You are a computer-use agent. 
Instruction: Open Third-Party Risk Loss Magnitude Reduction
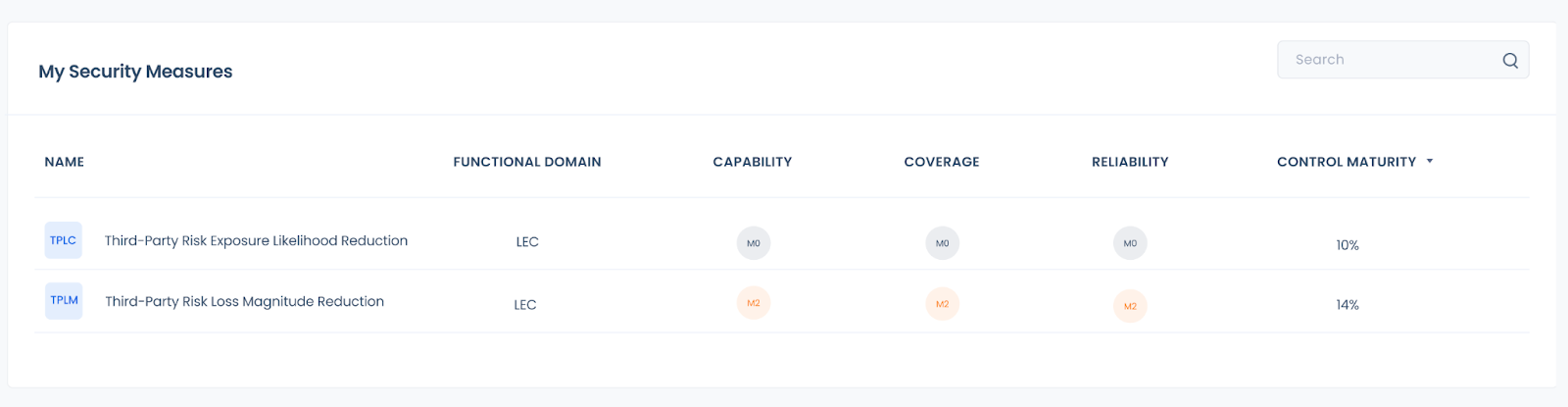click(245, 301)
